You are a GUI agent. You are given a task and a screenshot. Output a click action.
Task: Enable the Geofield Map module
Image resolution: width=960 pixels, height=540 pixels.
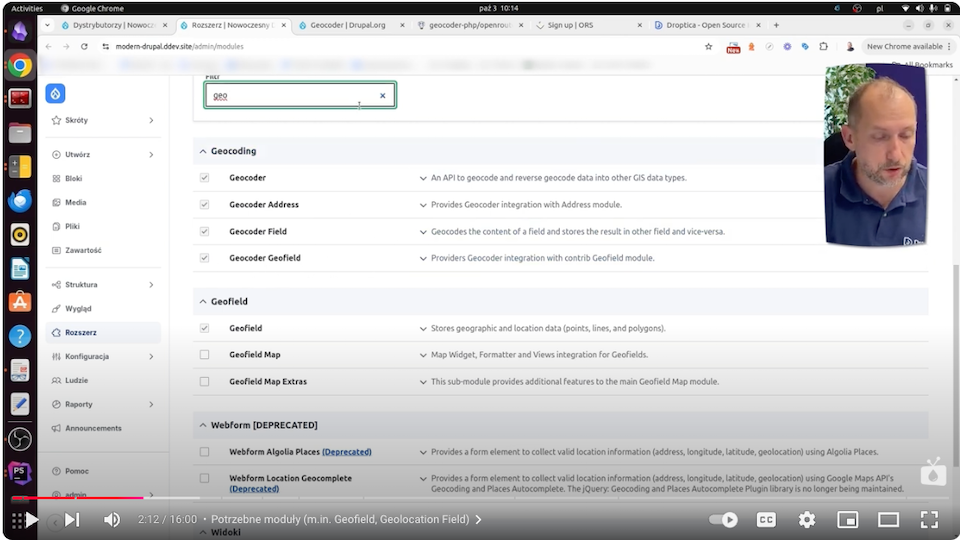204,354
